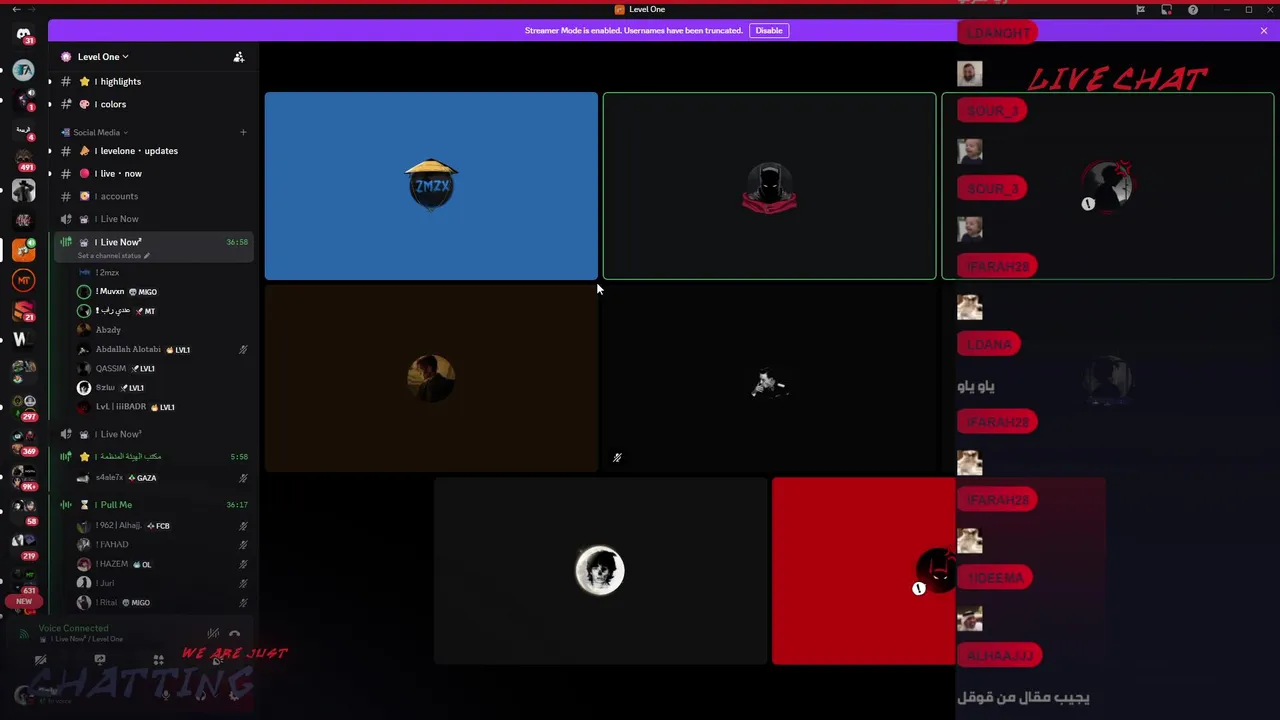1280x720 pixels.
Task: Open Discord direct messages home icon
Action: [x=23, y=34]
